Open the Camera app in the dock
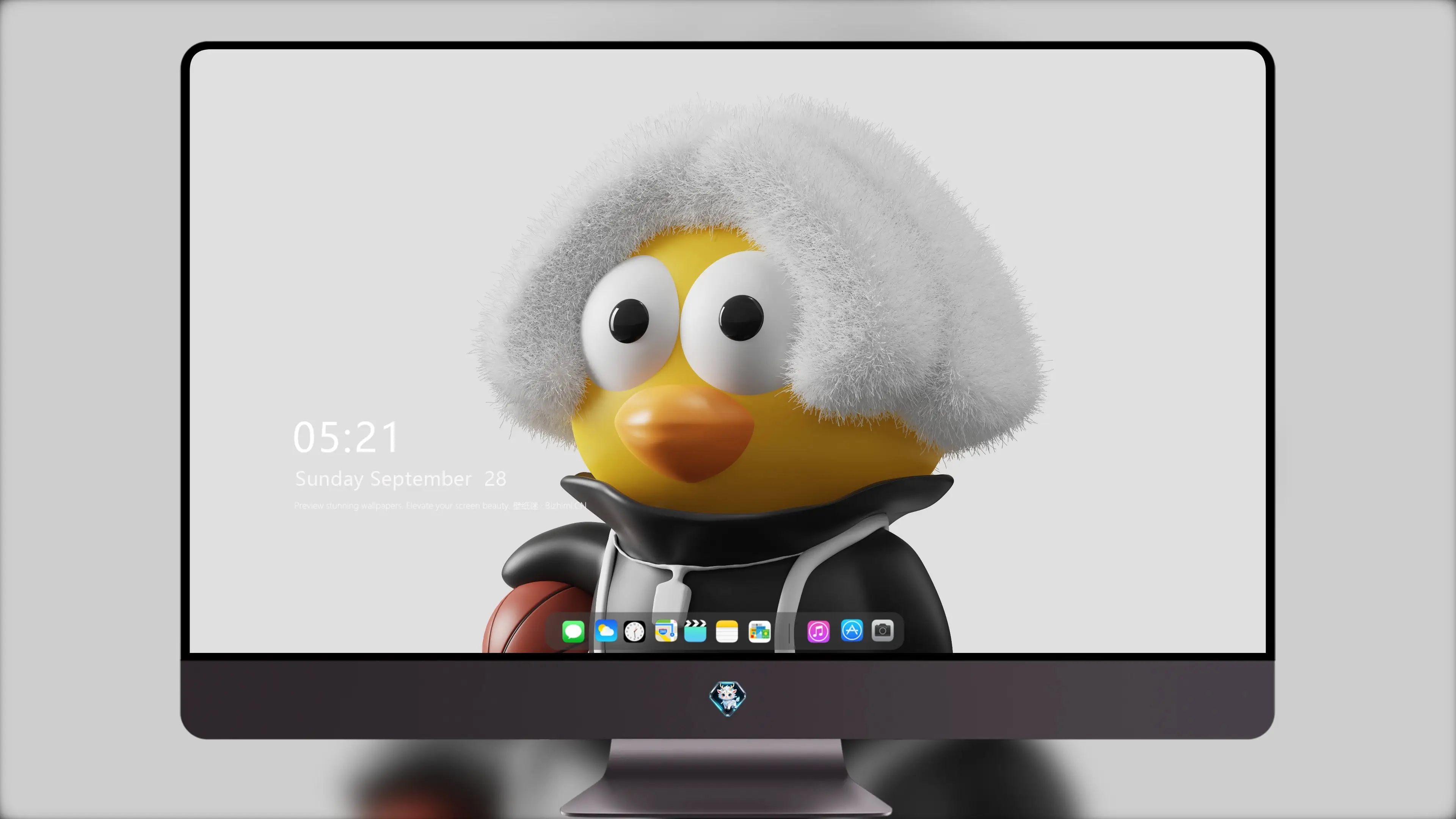This screenshot has height=819, width=1456. (x=882, y=630)
